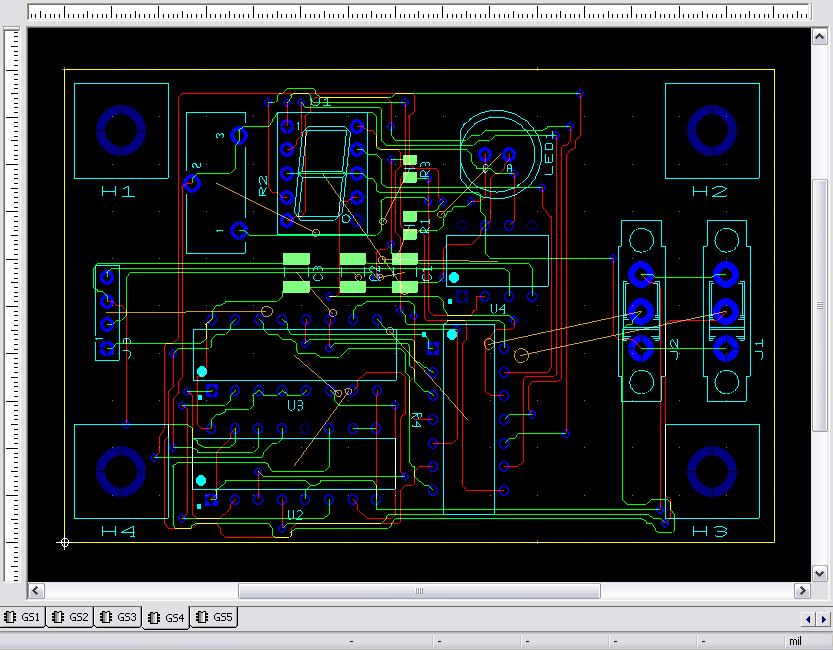
Task: Click the horizontal scrollbar left arrow
Action: click(x=36, y=591)
